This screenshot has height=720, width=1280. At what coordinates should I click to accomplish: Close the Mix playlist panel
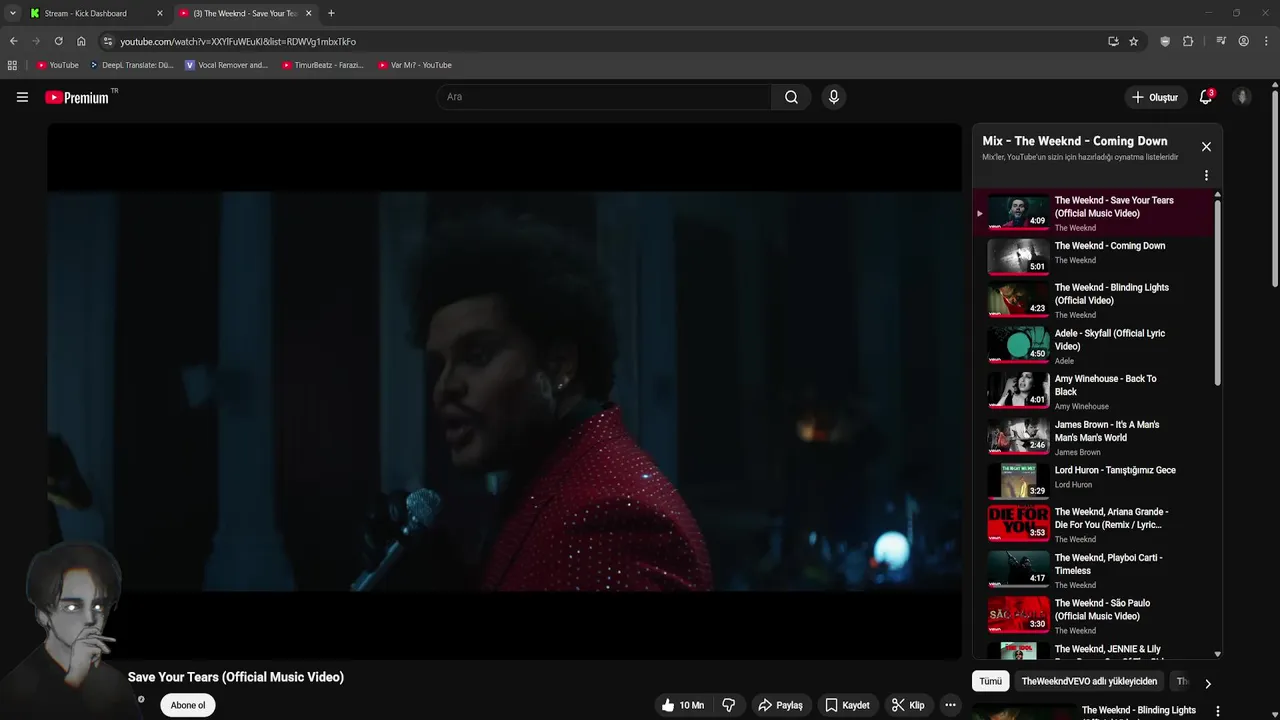(x=1206, y=147)
